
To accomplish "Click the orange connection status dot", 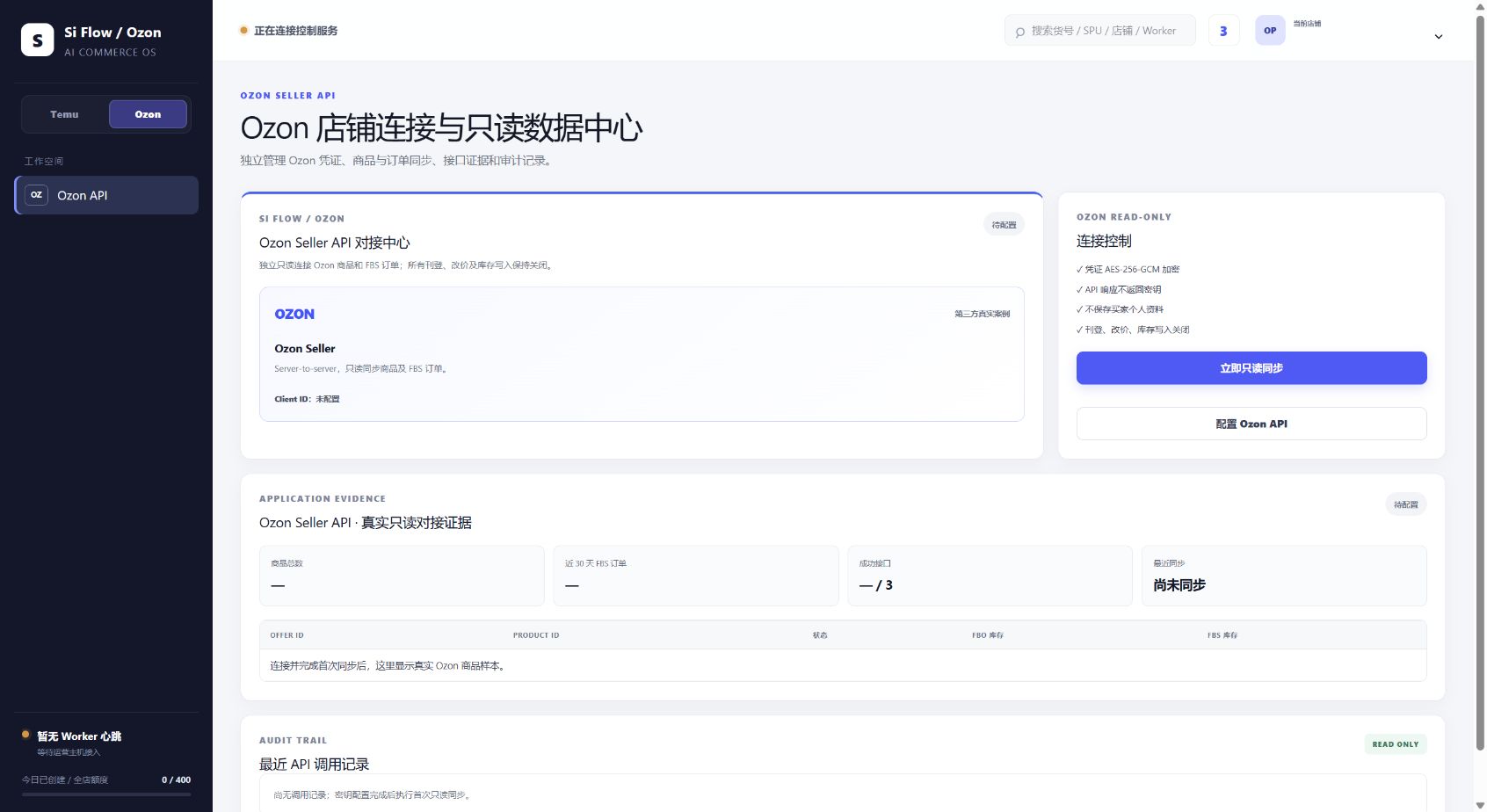I will [x=243, y=31].
